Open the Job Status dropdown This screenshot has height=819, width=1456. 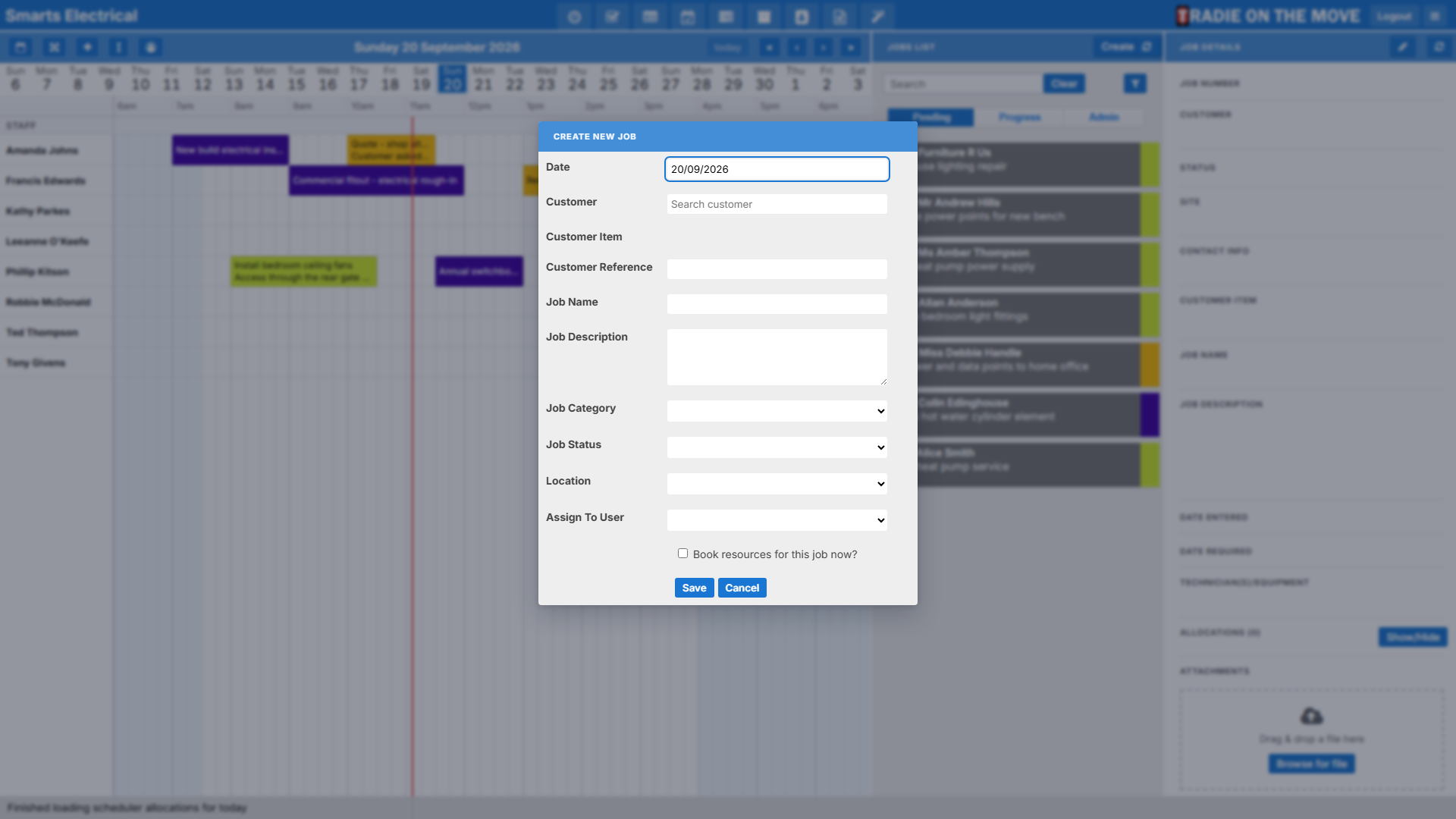(x=777, y=447)
